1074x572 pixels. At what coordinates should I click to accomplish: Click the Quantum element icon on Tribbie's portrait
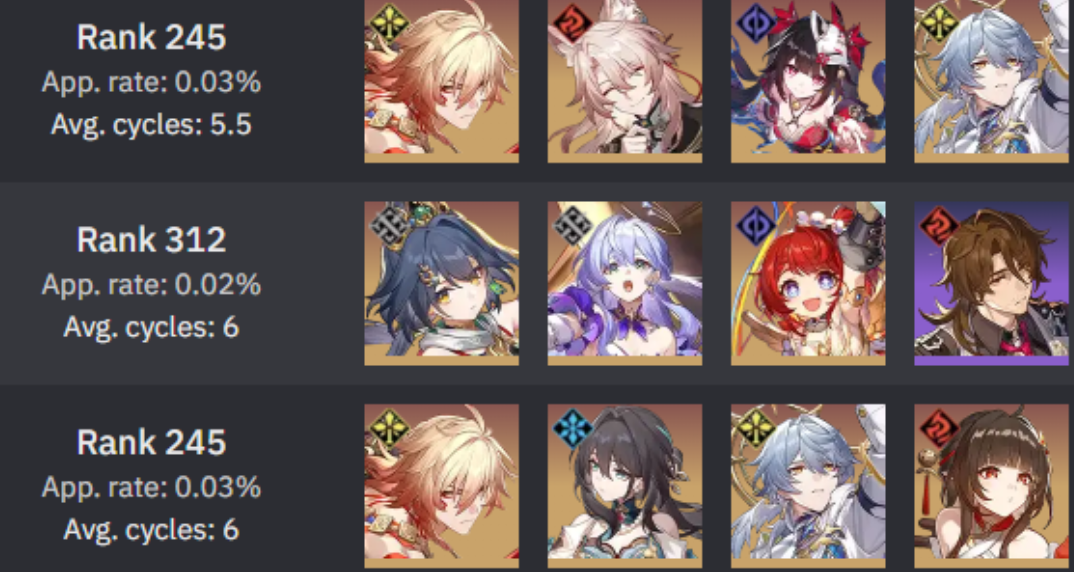(x=754, y=225)
